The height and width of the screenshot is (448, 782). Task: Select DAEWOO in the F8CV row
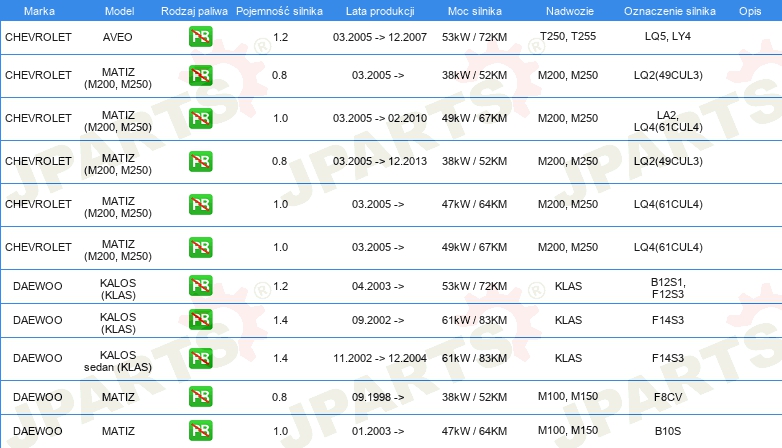[38, 397]
